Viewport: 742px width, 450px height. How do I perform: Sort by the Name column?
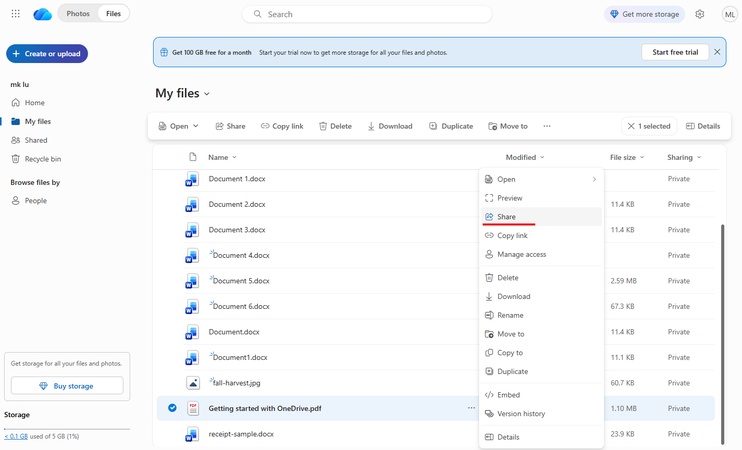pos(222,158)
